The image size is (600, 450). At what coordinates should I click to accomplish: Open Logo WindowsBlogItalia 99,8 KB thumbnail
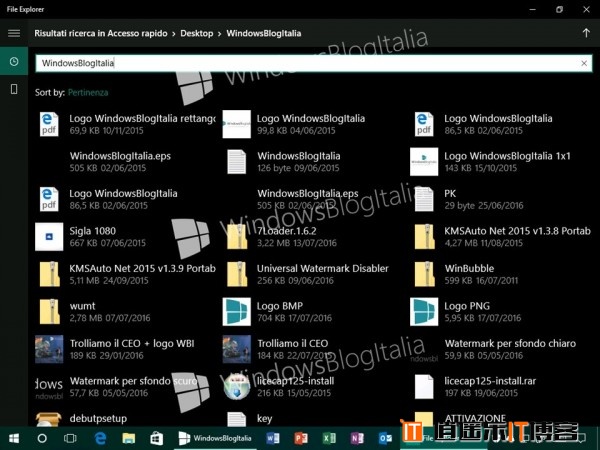pos(236,124)
